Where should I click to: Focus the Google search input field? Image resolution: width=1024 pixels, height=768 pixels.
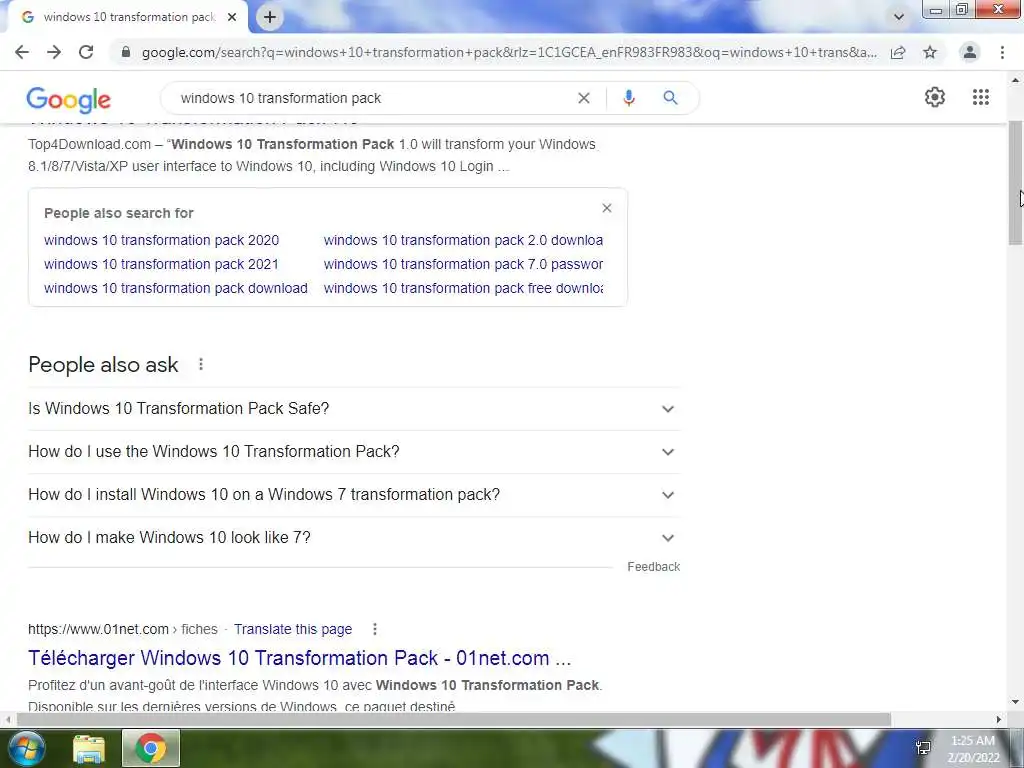[x=372, y=98]
